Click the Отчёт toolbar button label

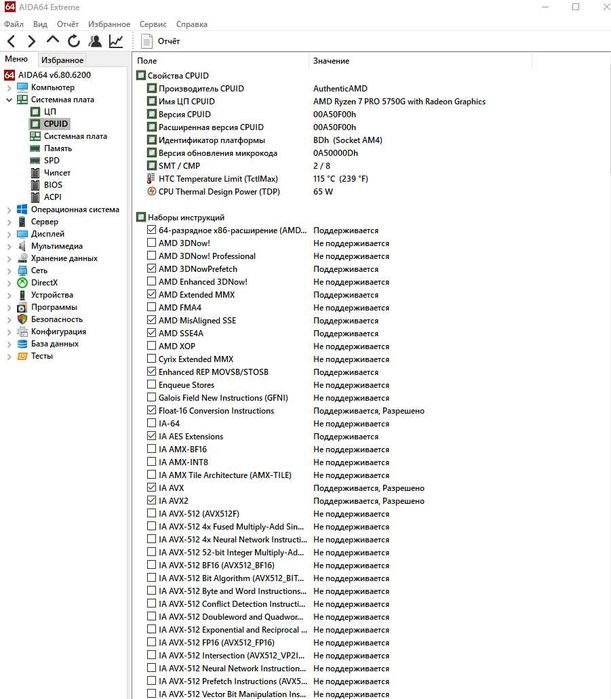169,41
